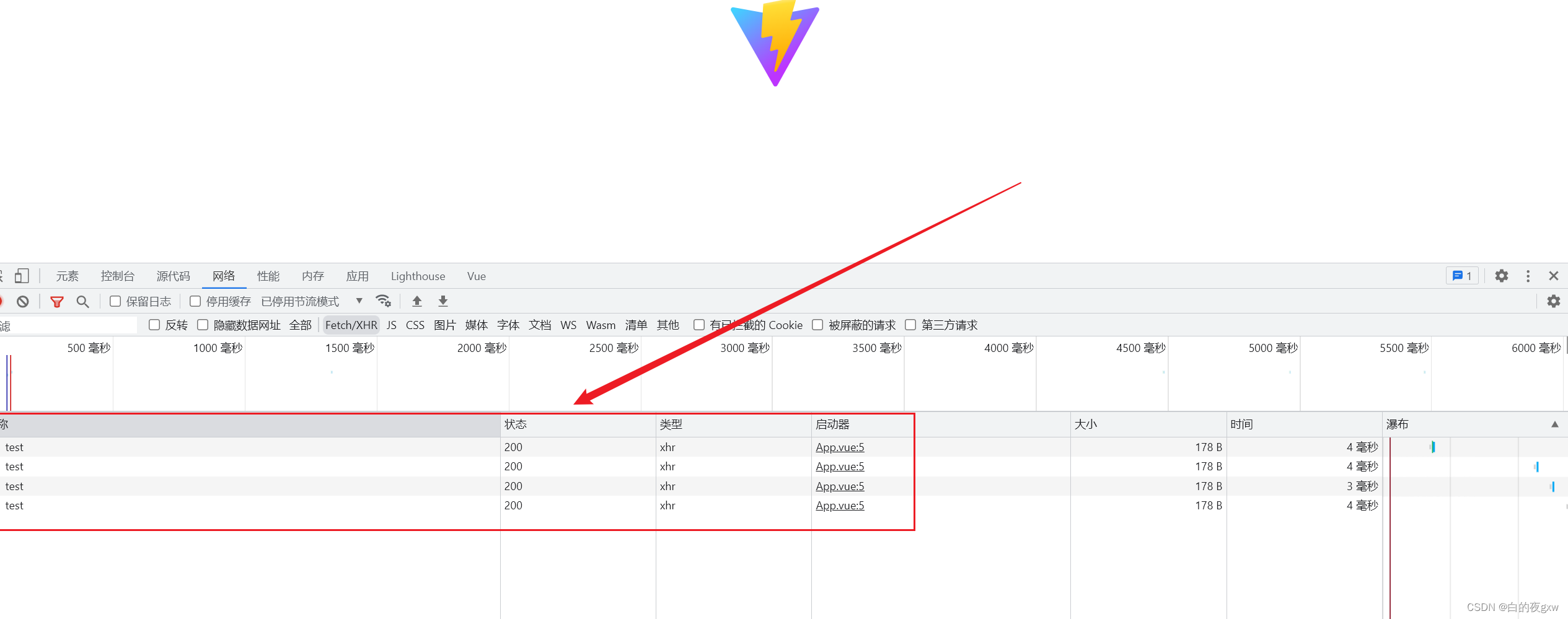
Task: Select the test request taking 3 毫秒
Action: (x=784, y=486)
